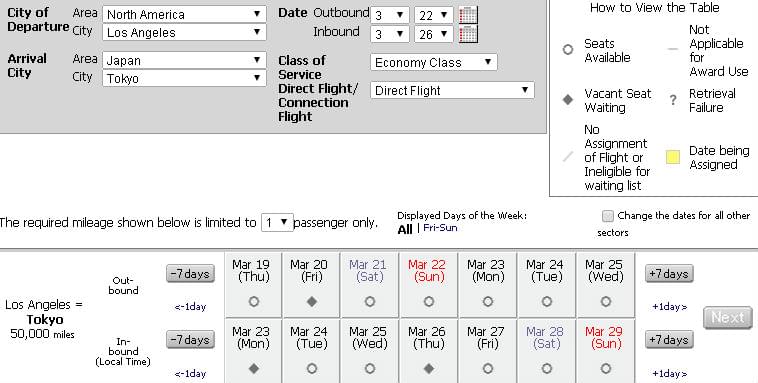
Task: Select outbound Mar 23 (Mon) seats available circle
Action: coord(488,302)
